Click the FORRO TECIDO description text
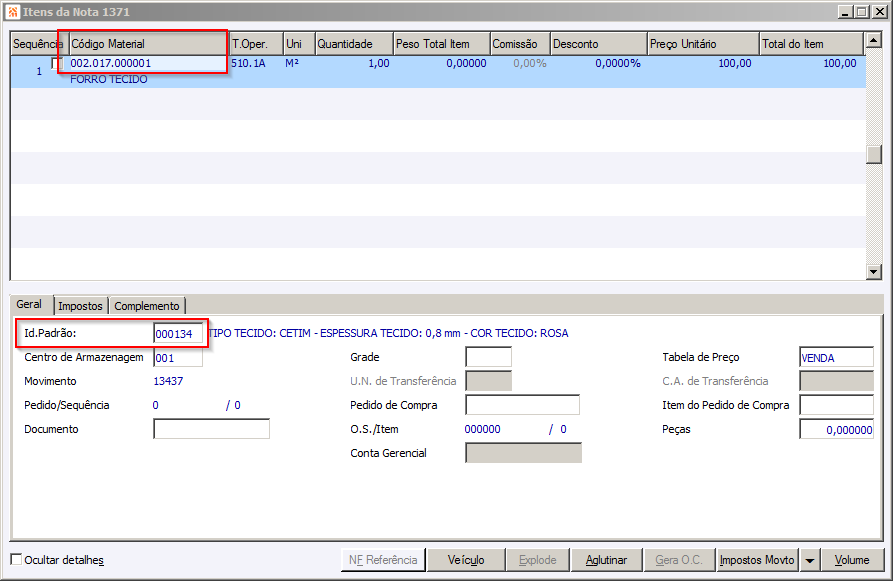This screenshot has height=581, width=893. point(109,79)
